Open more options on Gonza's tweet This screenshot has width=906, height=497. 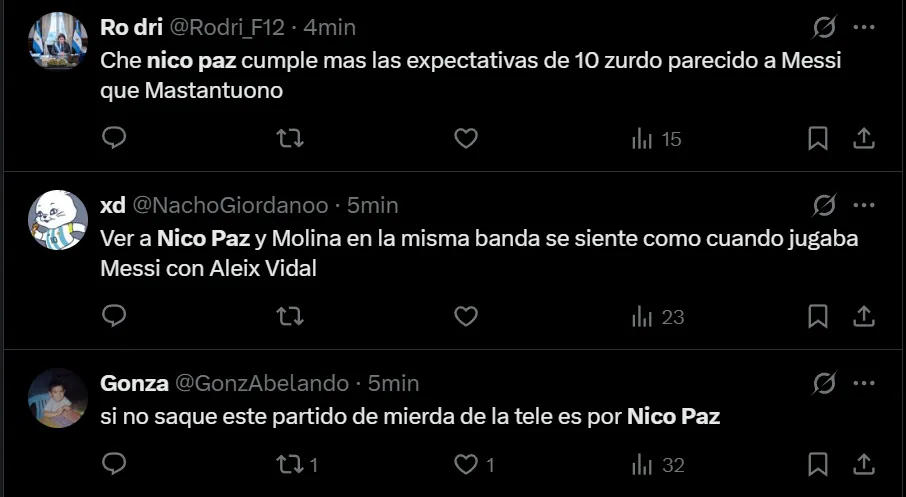tap(863, 383)
